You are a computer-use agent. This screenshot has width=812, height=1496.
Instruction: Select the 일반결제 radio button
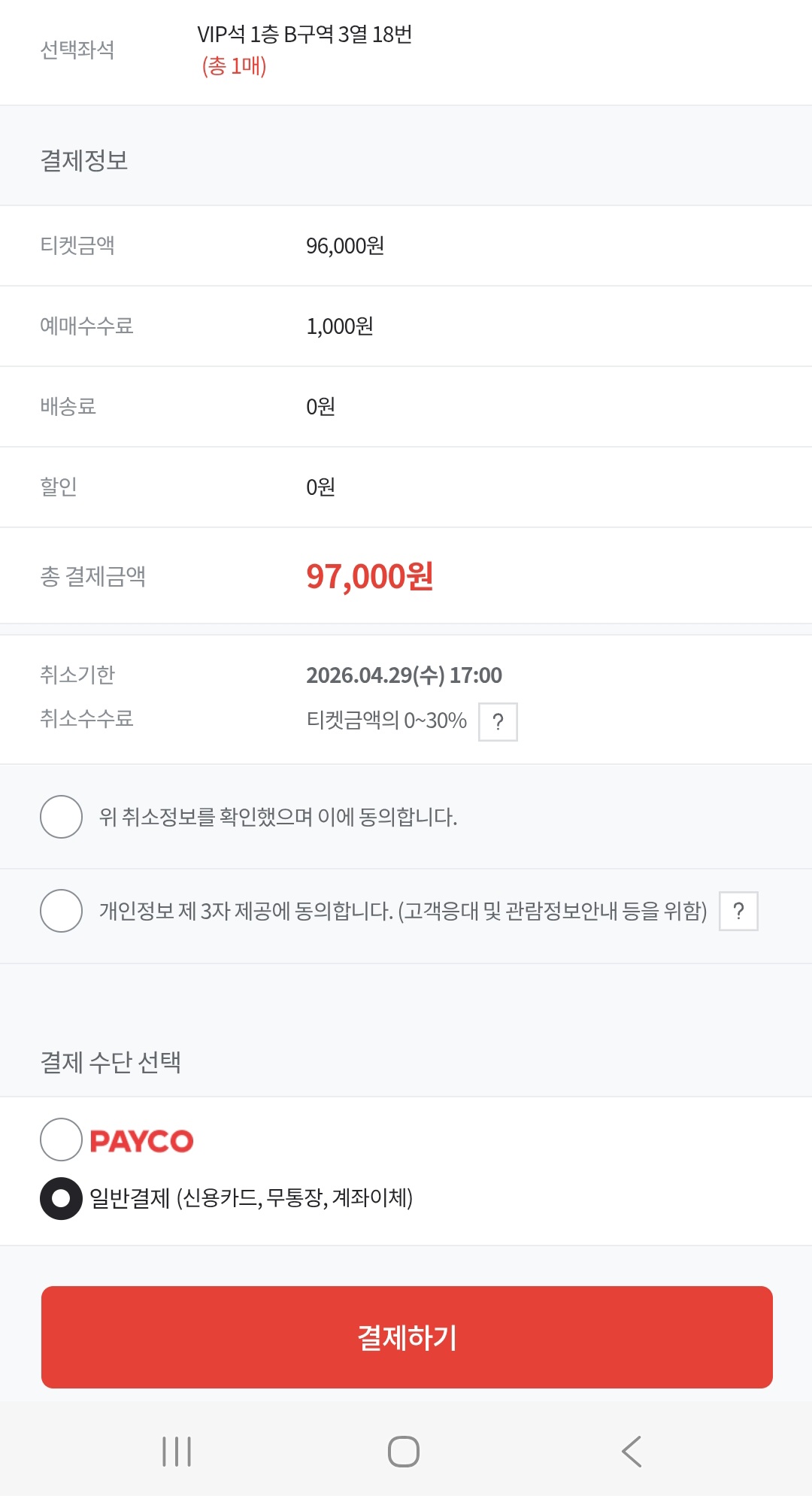(x=61, y=1198)
